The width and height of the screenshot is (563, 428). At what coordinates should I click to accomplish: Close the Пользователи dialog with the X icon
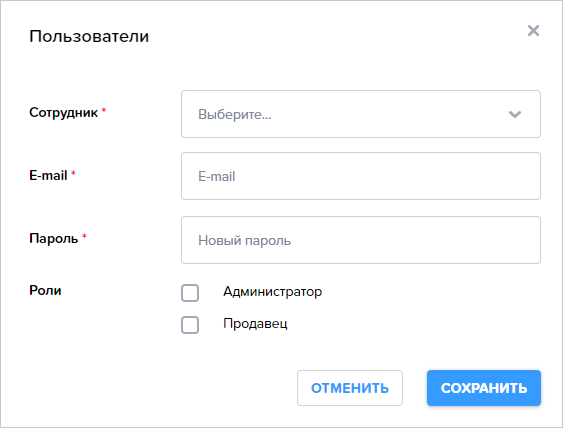point(533,31)
